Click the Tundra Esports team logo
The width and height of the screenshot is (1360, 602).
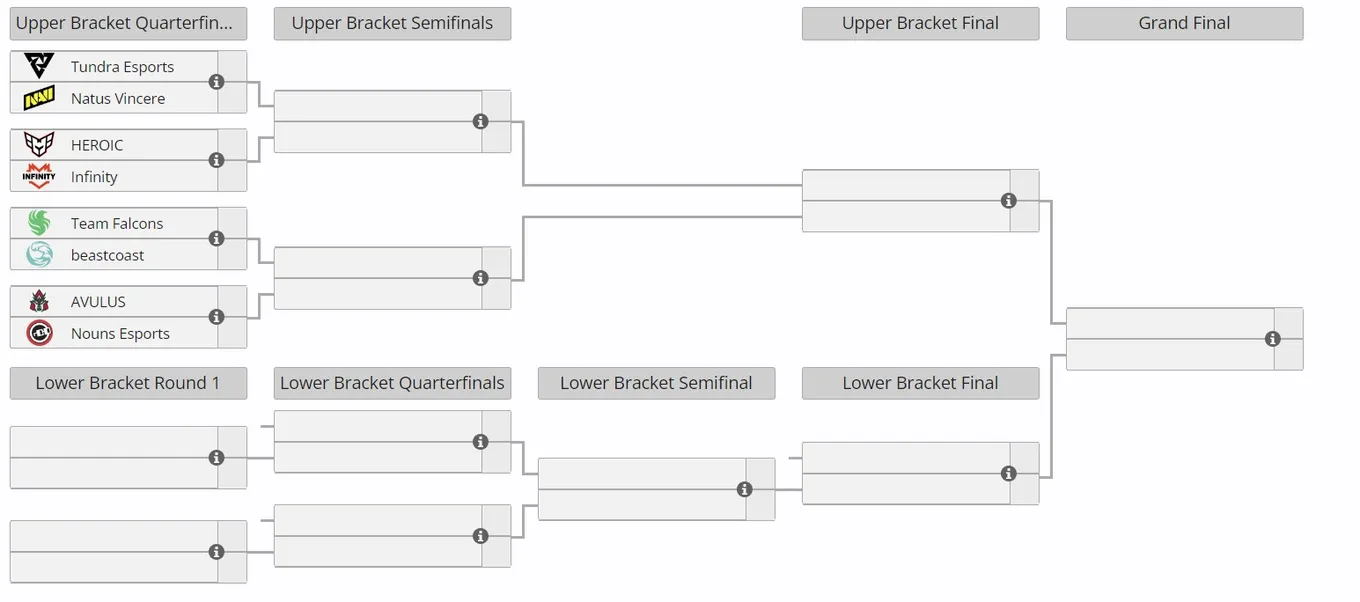click(x=39, y=67)
